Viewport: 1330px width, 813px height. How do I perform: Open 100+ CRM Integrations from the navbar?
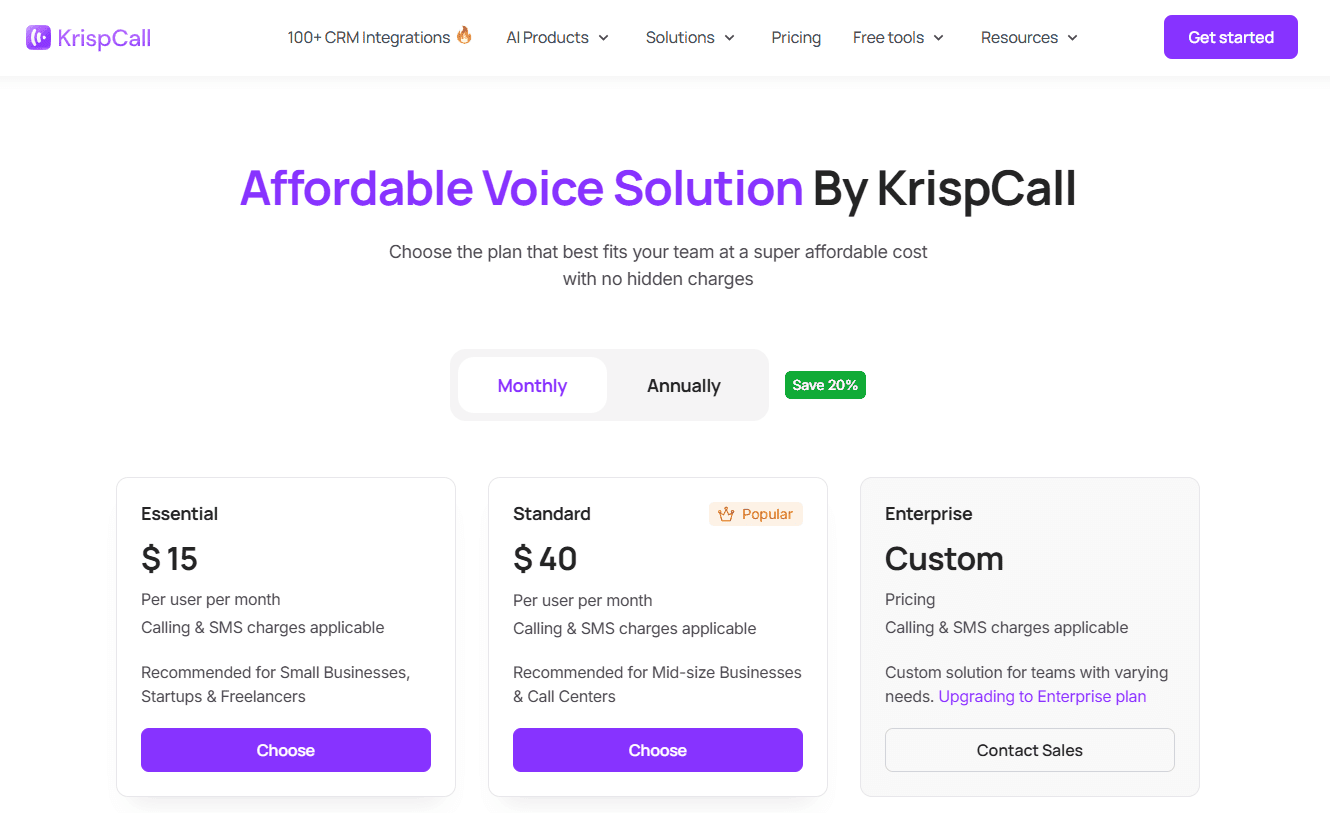368,37
